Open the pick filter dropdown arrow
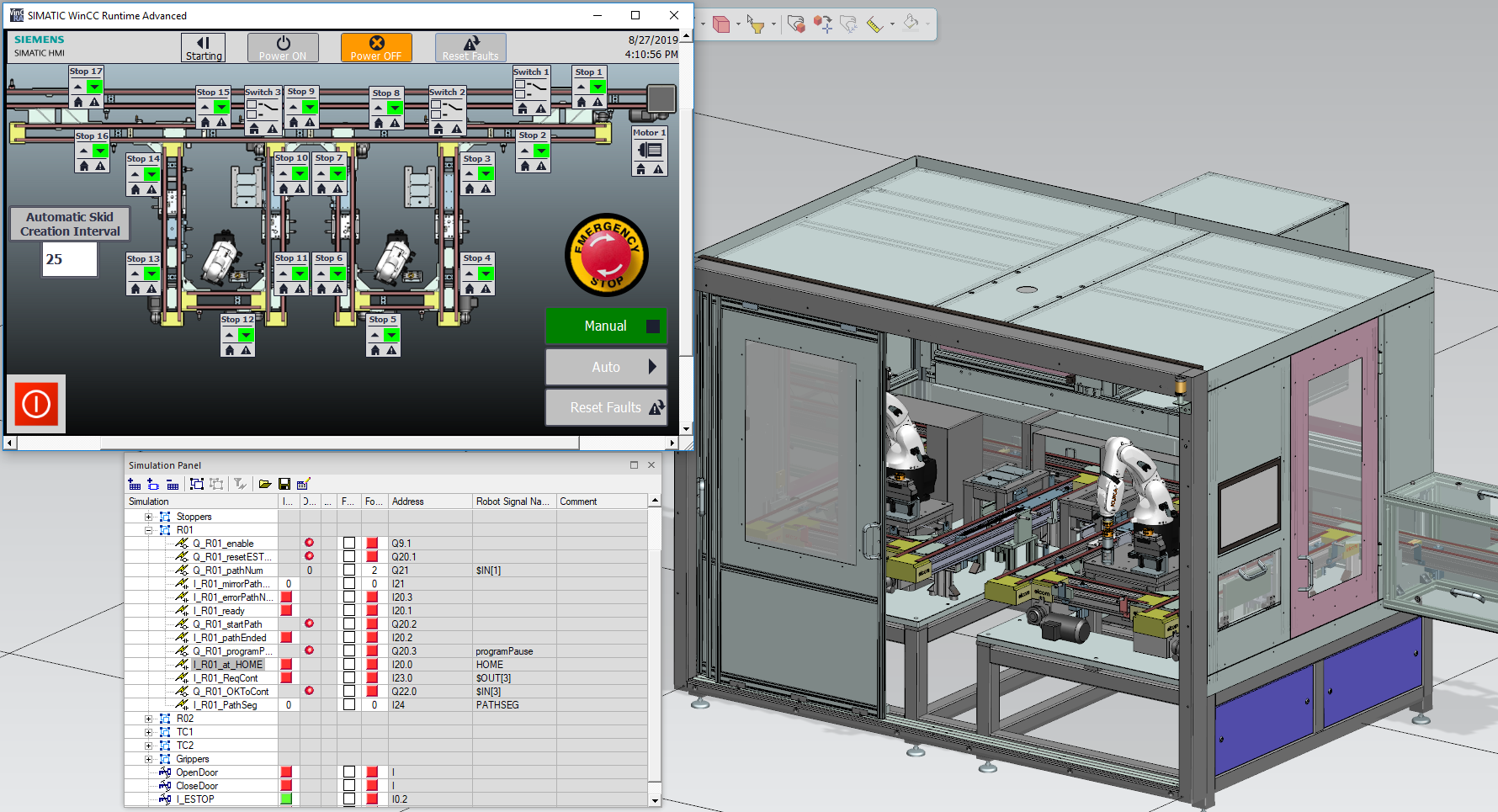 click(773, 24)
